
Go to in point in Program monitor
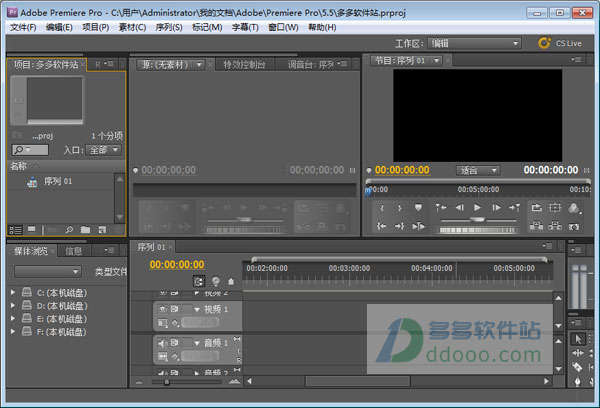(x=382, y=226)
